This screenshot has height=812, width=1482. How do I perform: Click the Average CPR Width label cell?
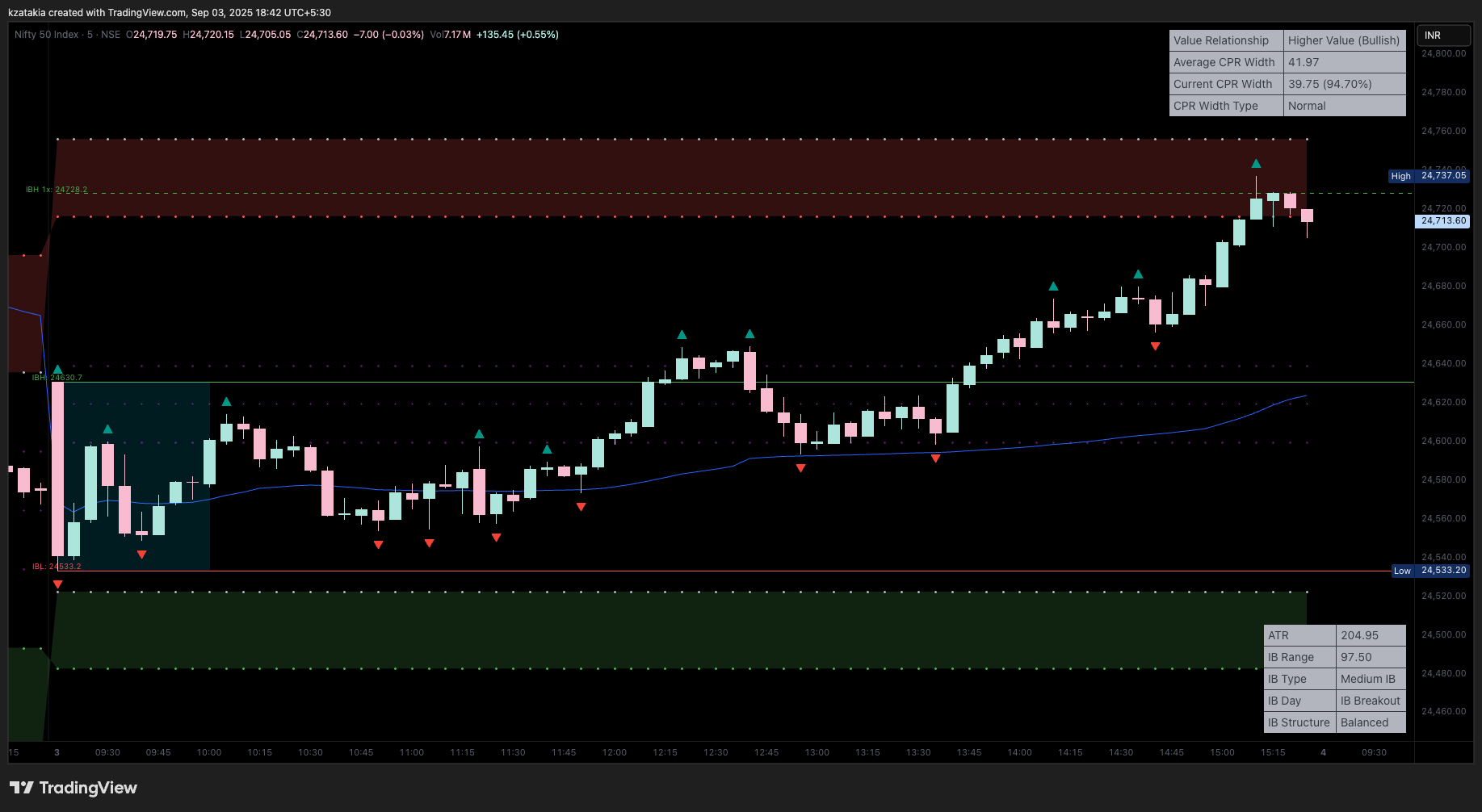[1226, 62]
